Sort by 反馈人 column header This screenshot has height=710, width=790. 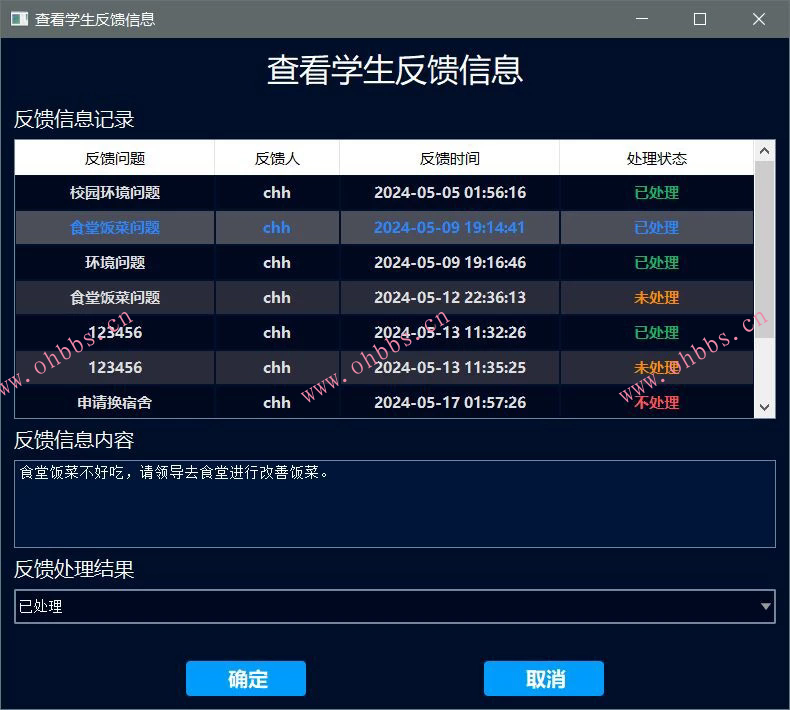[x=277, y=158]
